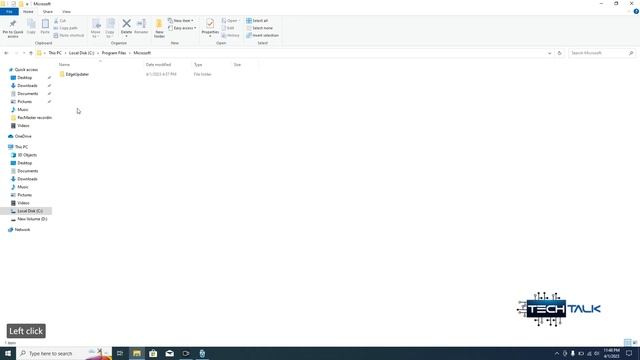The image size is (640, 360).
Task: Select the EdgeUpdate folder
Action: [74, 74]
